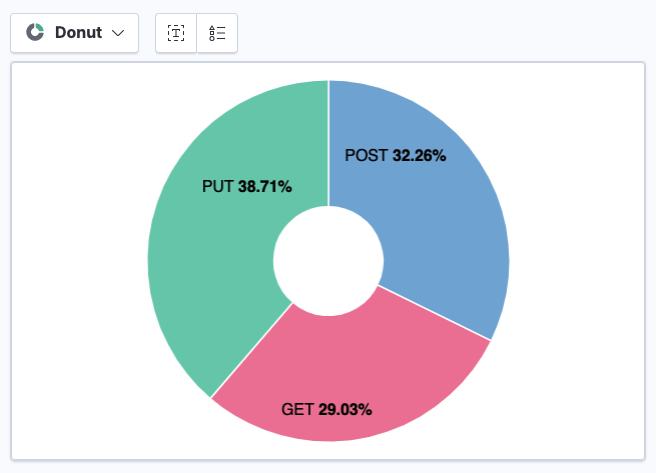
Task: Click the word POST in the chart
Action: 366,155
